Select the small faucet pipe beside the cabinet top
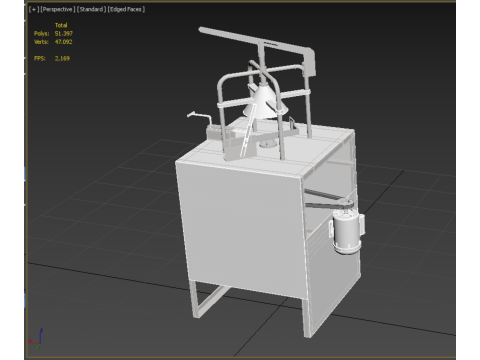Image resolution: width=480 pixels, height=360 pixels. pyautogui.click(x=200, y=117)
